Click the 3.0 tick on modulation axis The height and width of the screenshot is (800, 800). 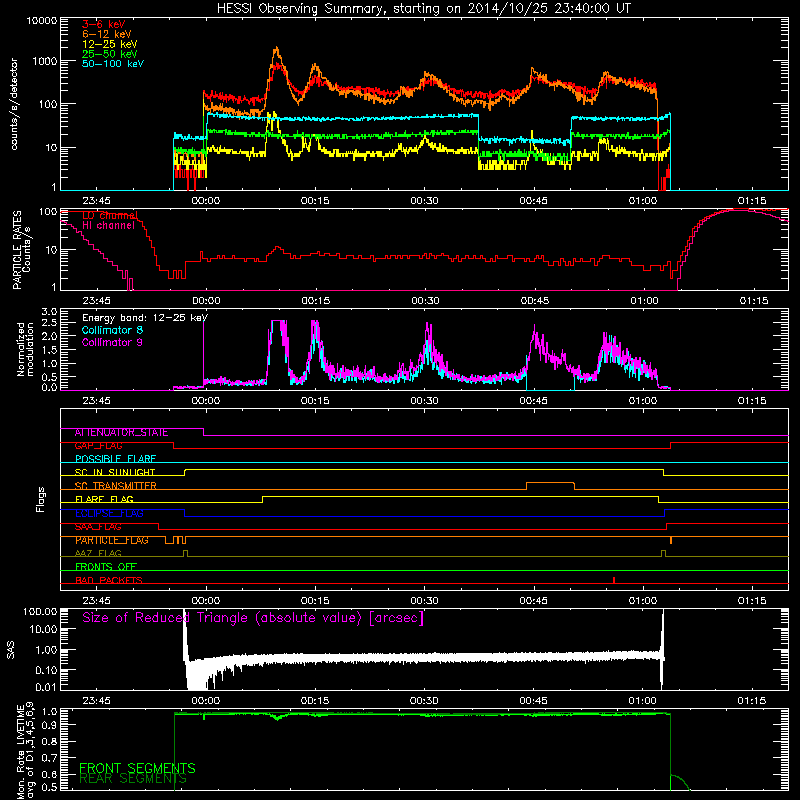tap(49, 312)
